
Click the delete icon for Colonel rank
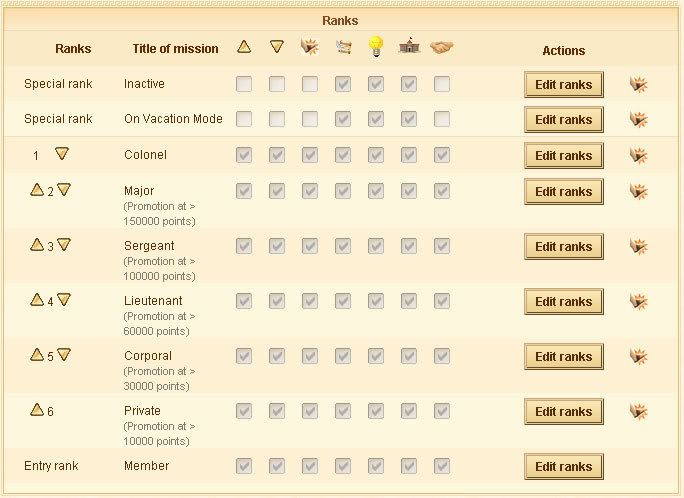pyautogui.click(x=639, y=155)
